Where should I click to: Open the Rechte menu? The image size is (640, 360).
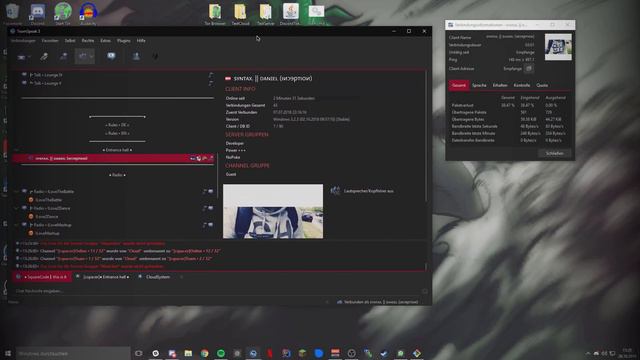point(88,41)
